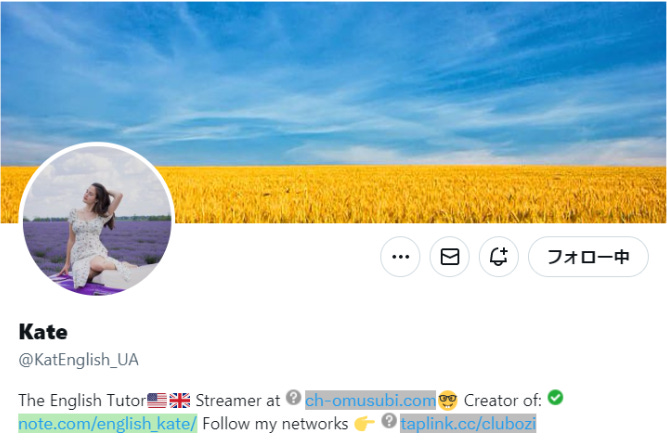View the wheat field header banner
667x445 pixels.
point(334,111)
